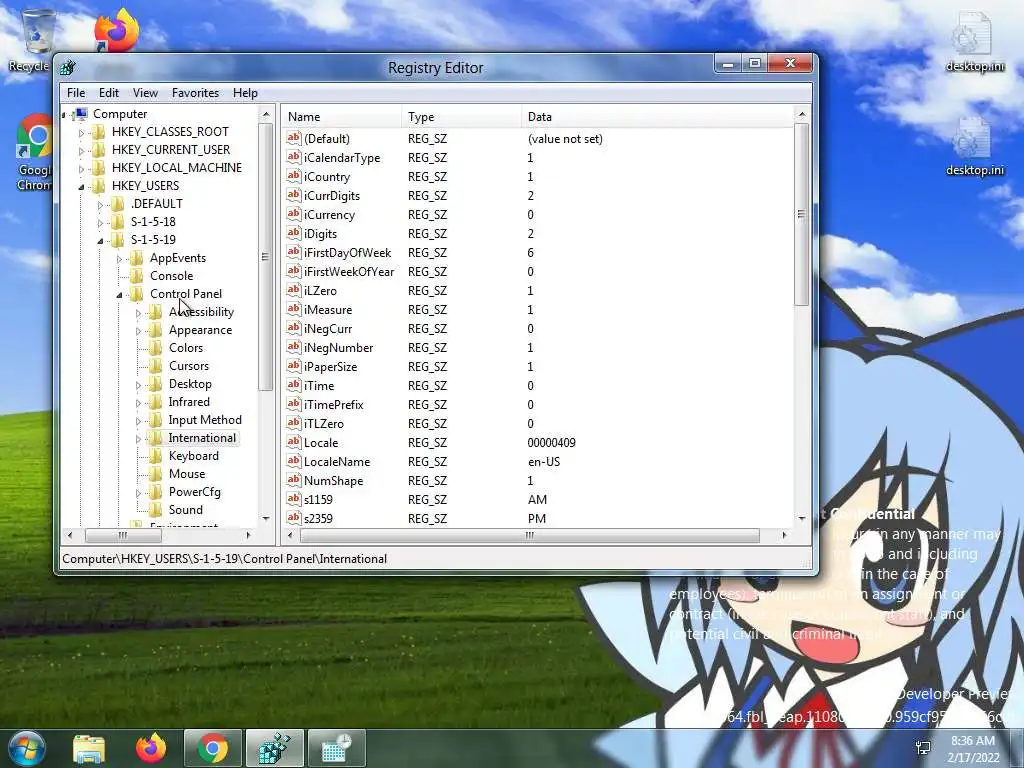Open the File menu

coord(76,93)
